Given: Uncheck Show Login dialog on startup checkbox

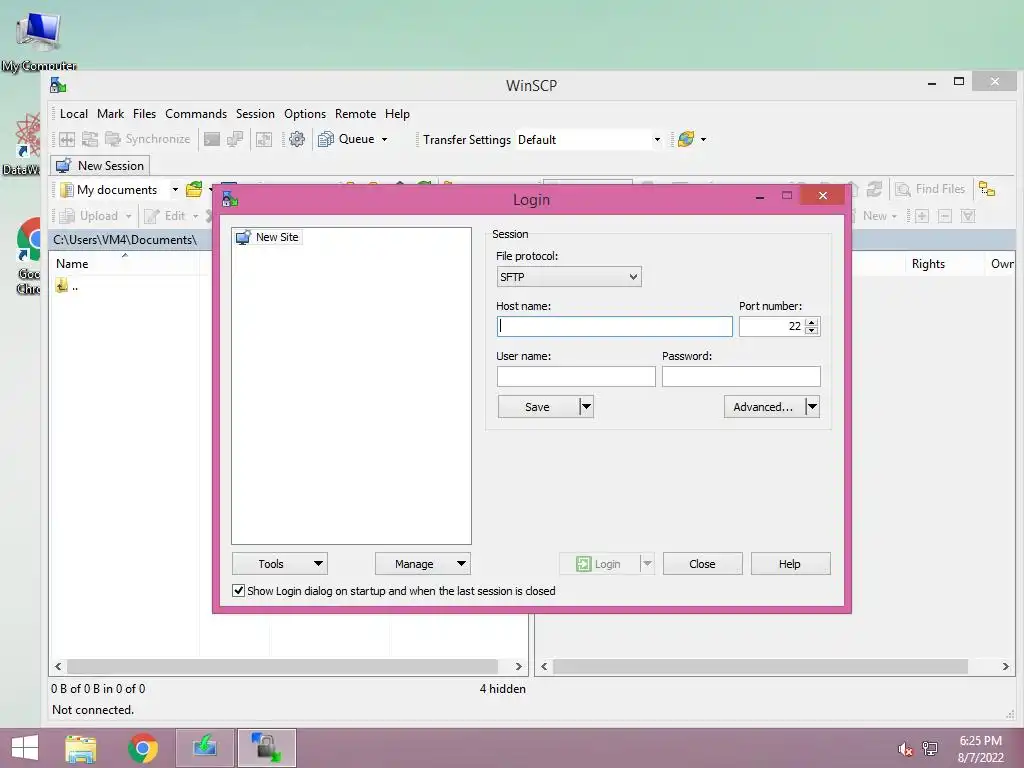Looking at the screenshot, I should [x=239, y=591].
